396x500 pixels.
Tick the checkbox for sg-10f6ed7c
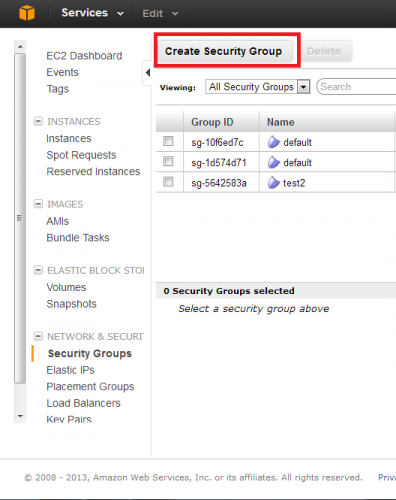[x=168, y=141]
